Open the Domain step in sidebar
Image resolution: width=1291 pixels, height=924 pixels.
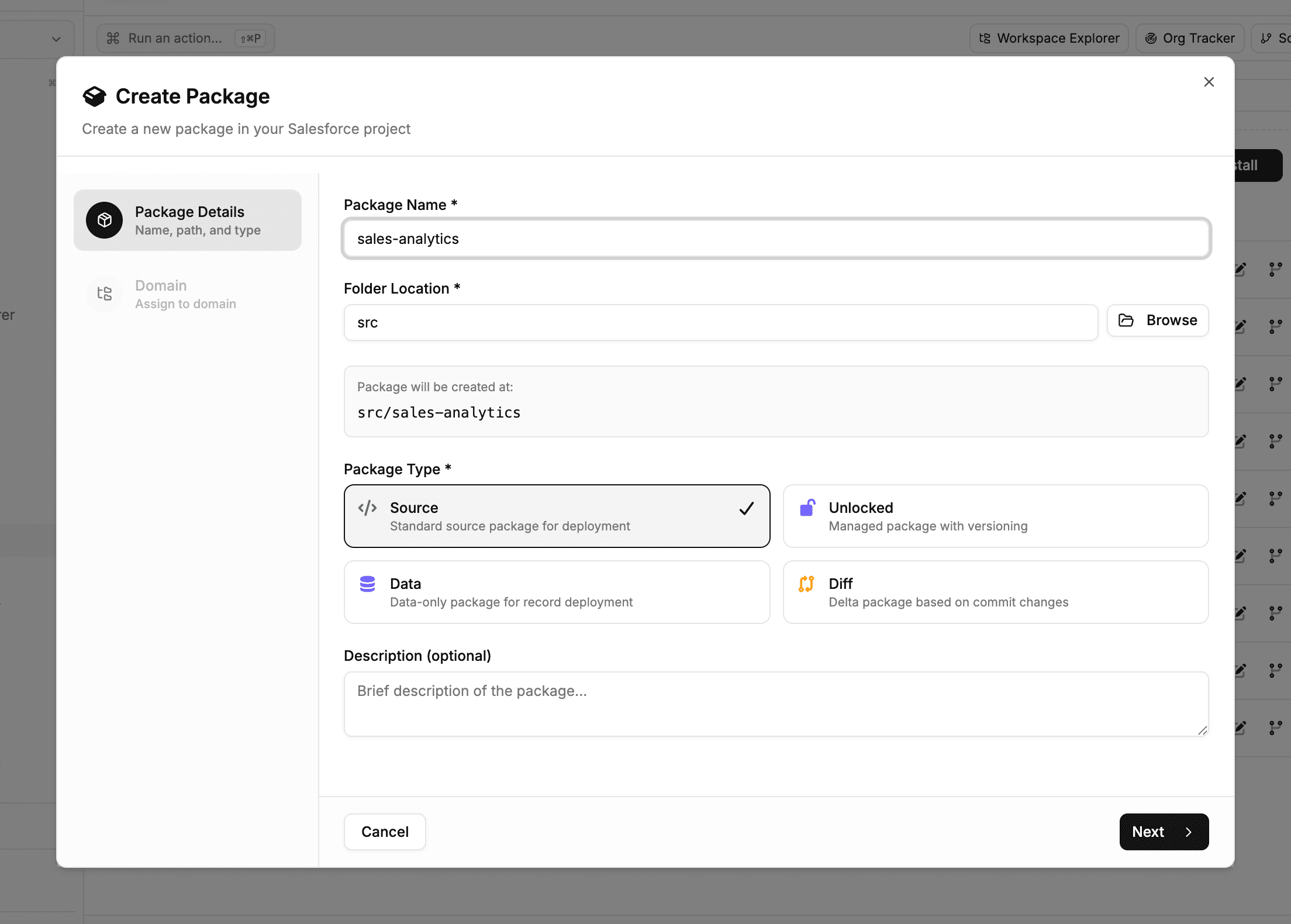[x=187, y=294]
